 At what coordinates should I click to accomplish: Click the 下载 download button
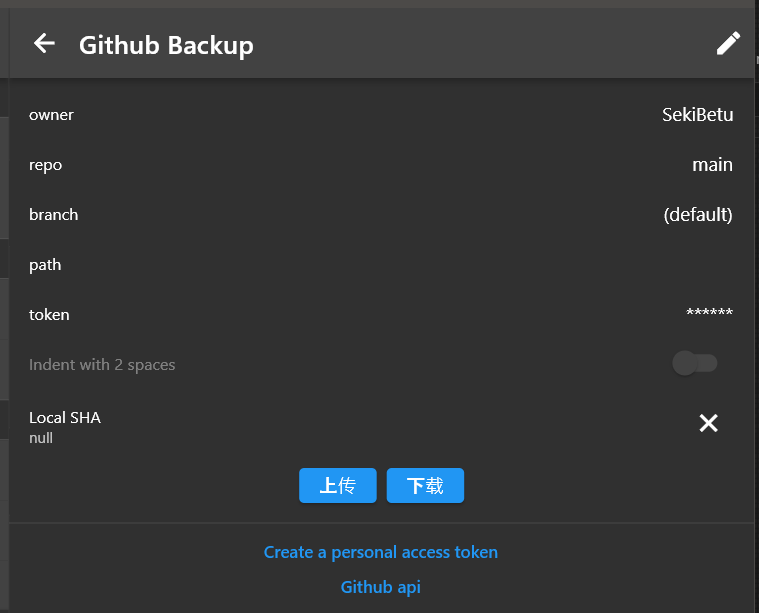(x=425, y=485)
